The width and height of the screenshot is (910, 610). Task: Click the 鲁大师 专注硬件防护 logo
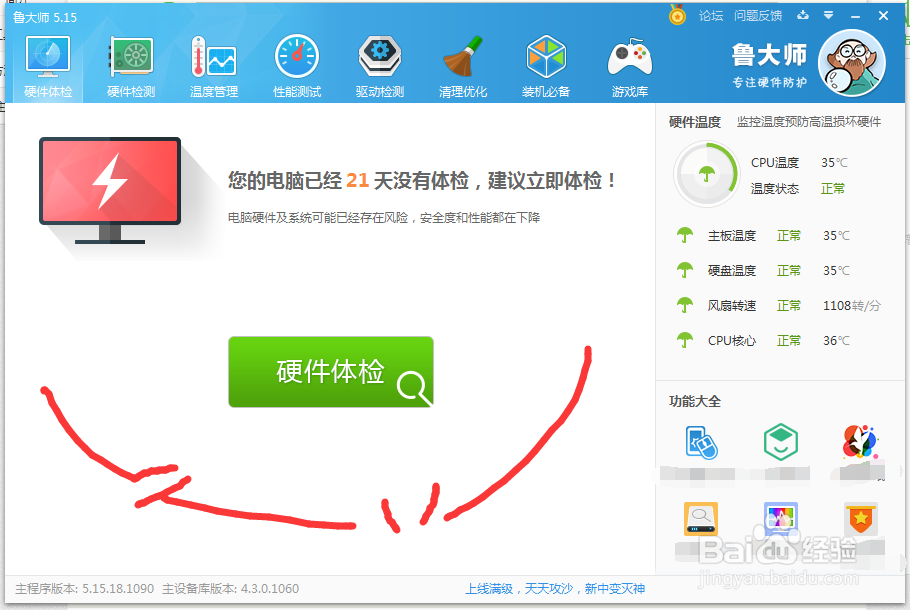[769, 65]
